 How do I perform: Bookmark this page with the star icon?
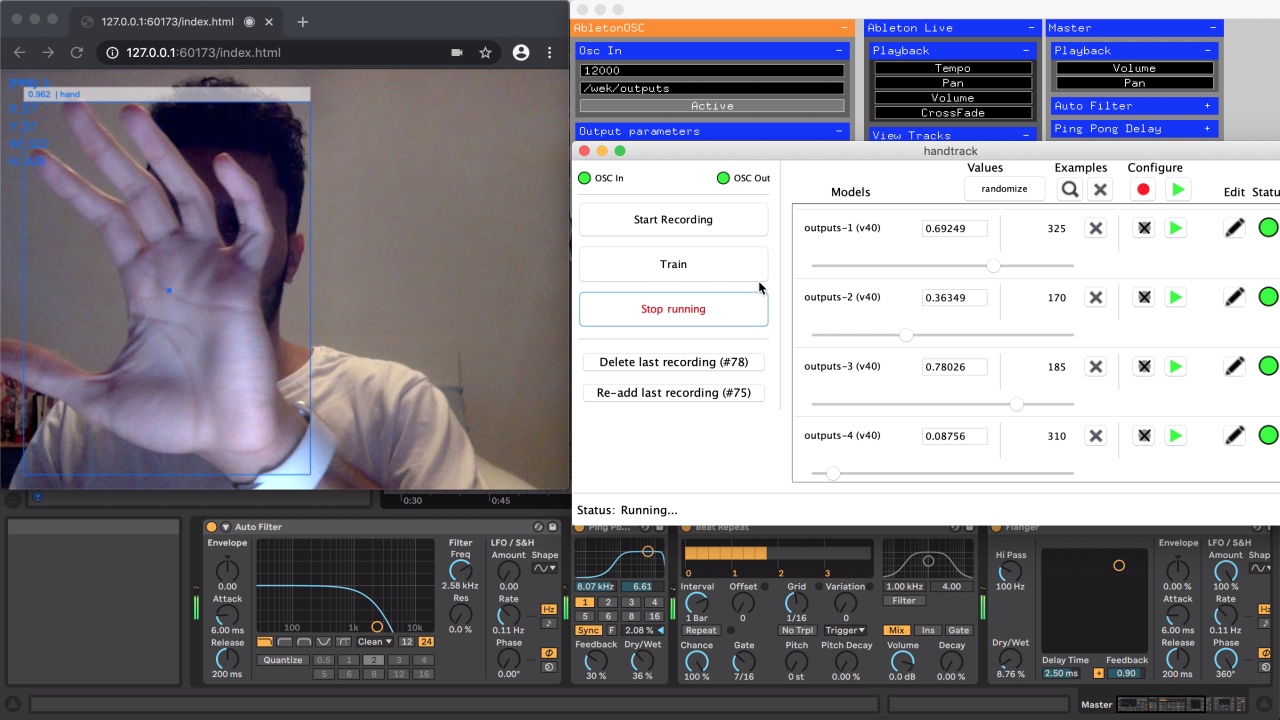[485, 53]
